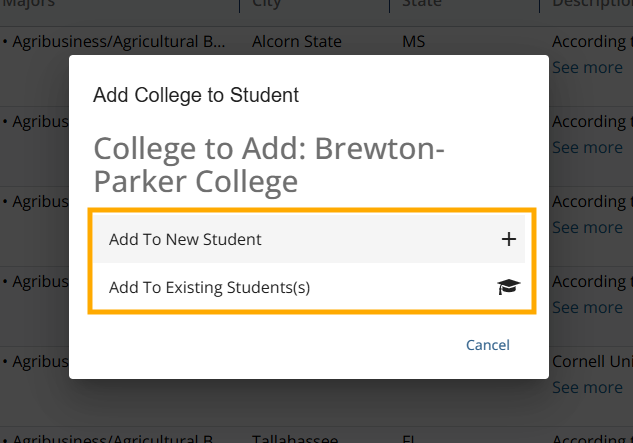Select the MS state cell
This screenshot has width=633, height=443.
[413, 42]
